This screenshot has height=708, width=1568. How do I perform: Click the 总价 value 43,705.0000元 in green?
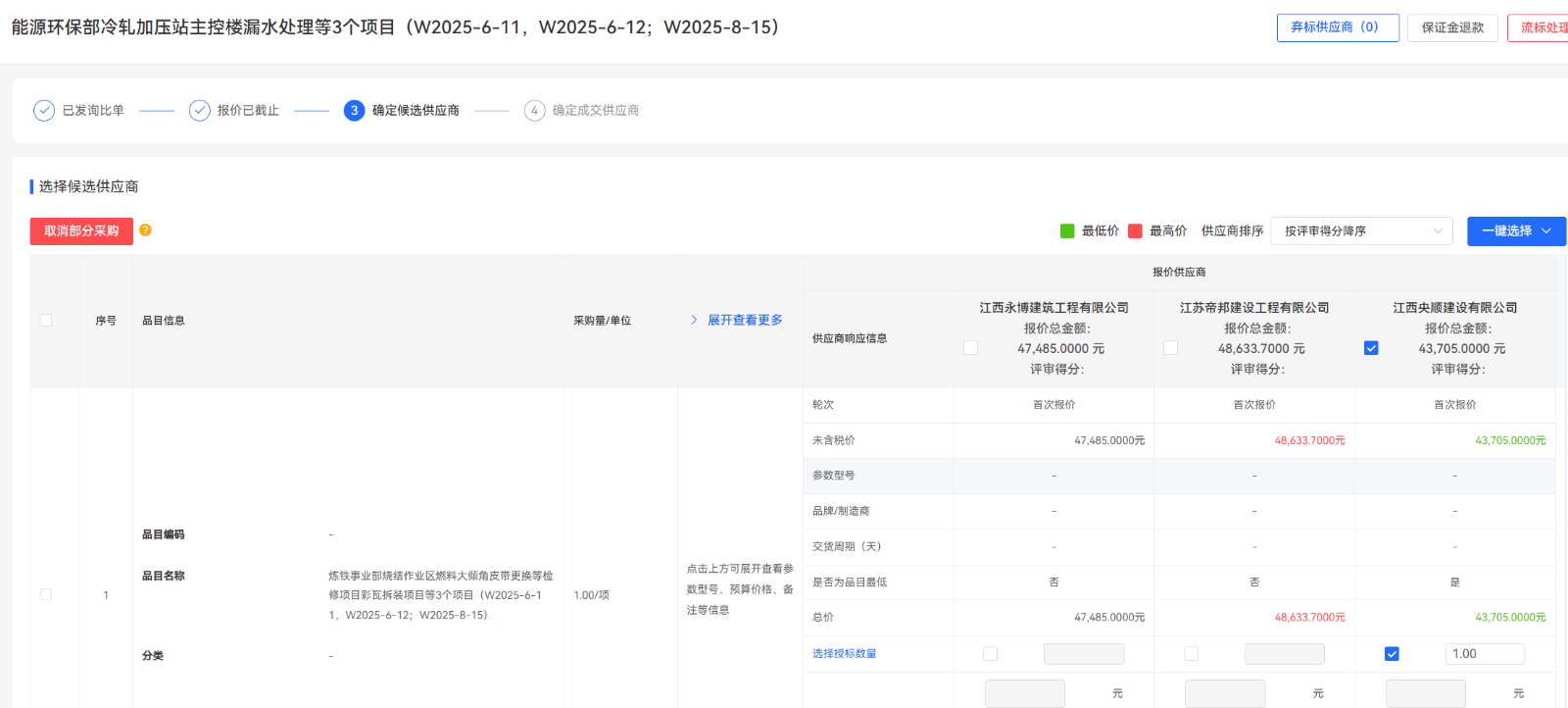(1510, 618)
